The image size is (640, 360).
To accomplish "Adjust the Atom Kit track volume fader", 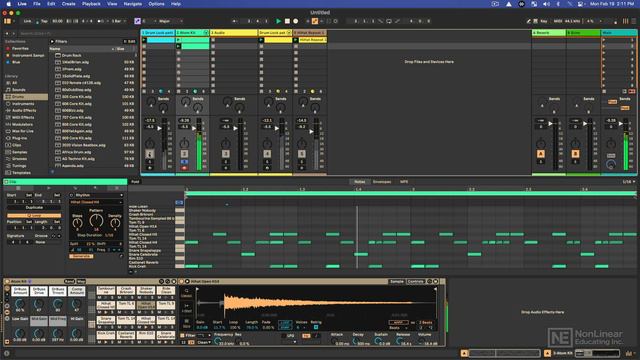I will pyautogui.click(x=193, y=128).
